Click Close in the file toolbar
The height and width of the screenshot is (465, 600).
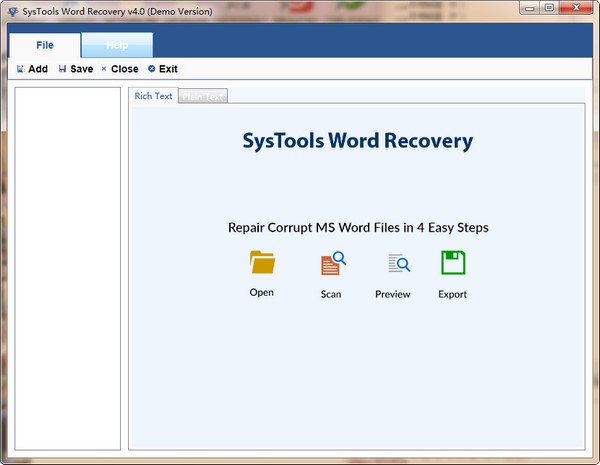[x=119, y=69]
